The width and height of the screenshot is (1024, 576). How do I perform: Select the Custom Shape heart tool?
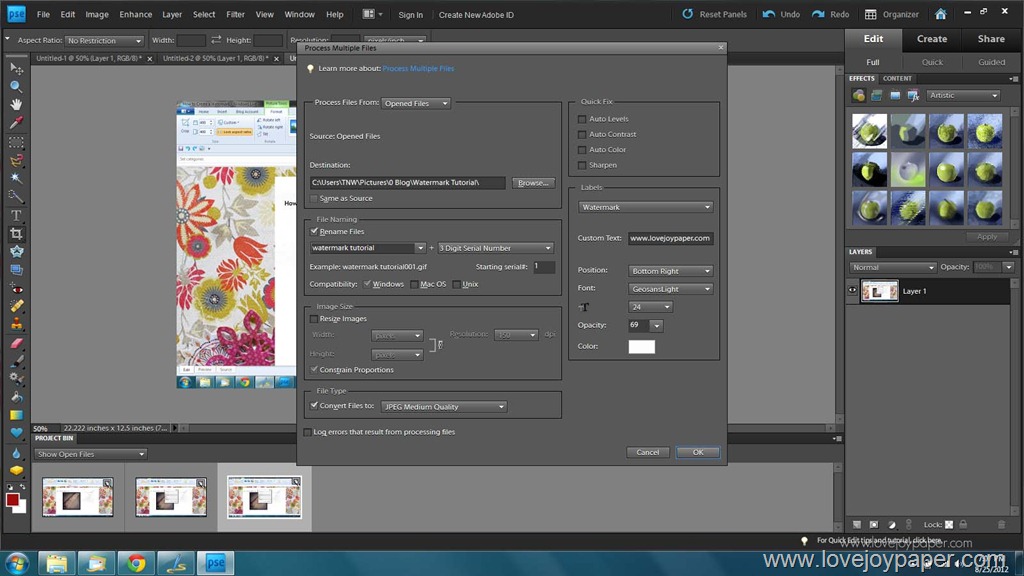(16, 433)
